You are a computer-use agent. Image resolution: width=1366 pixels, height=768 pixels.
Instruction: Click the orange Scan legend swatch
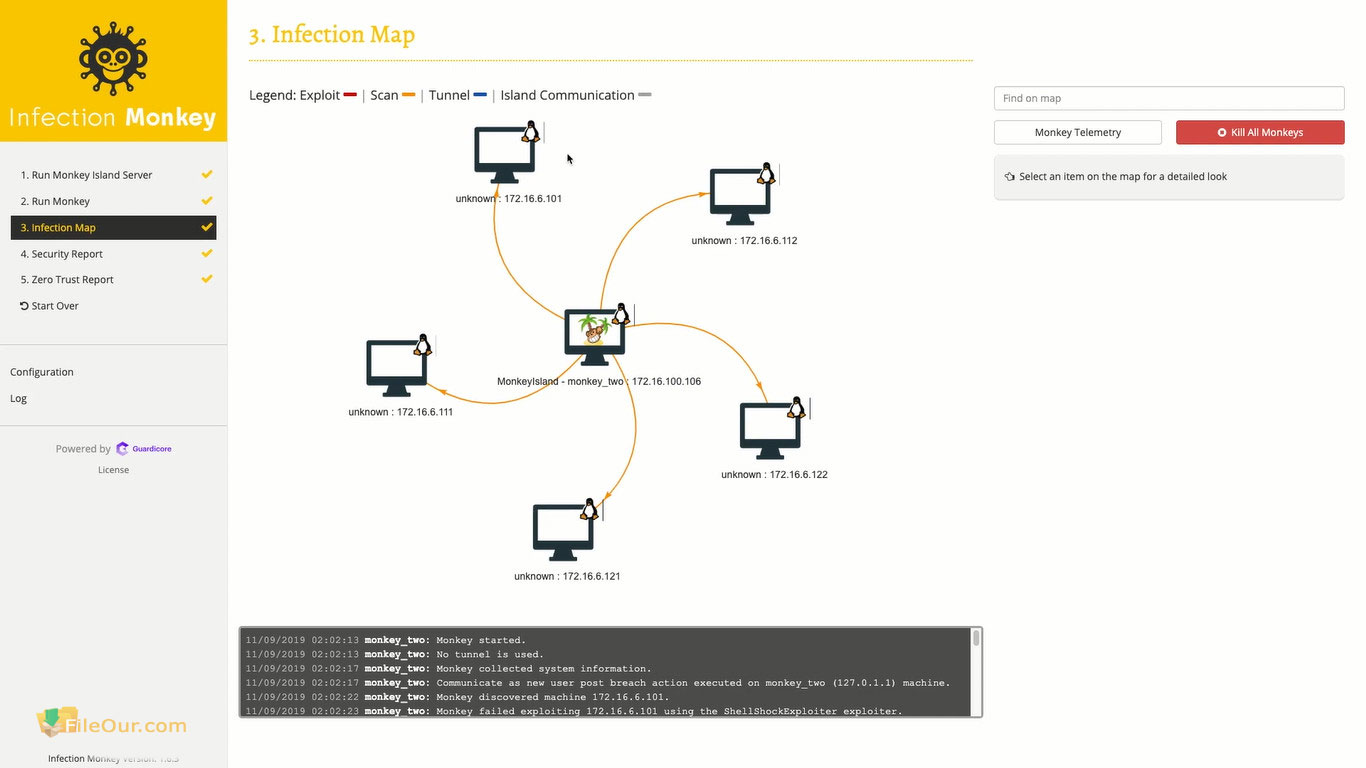(x=408, y=95)
